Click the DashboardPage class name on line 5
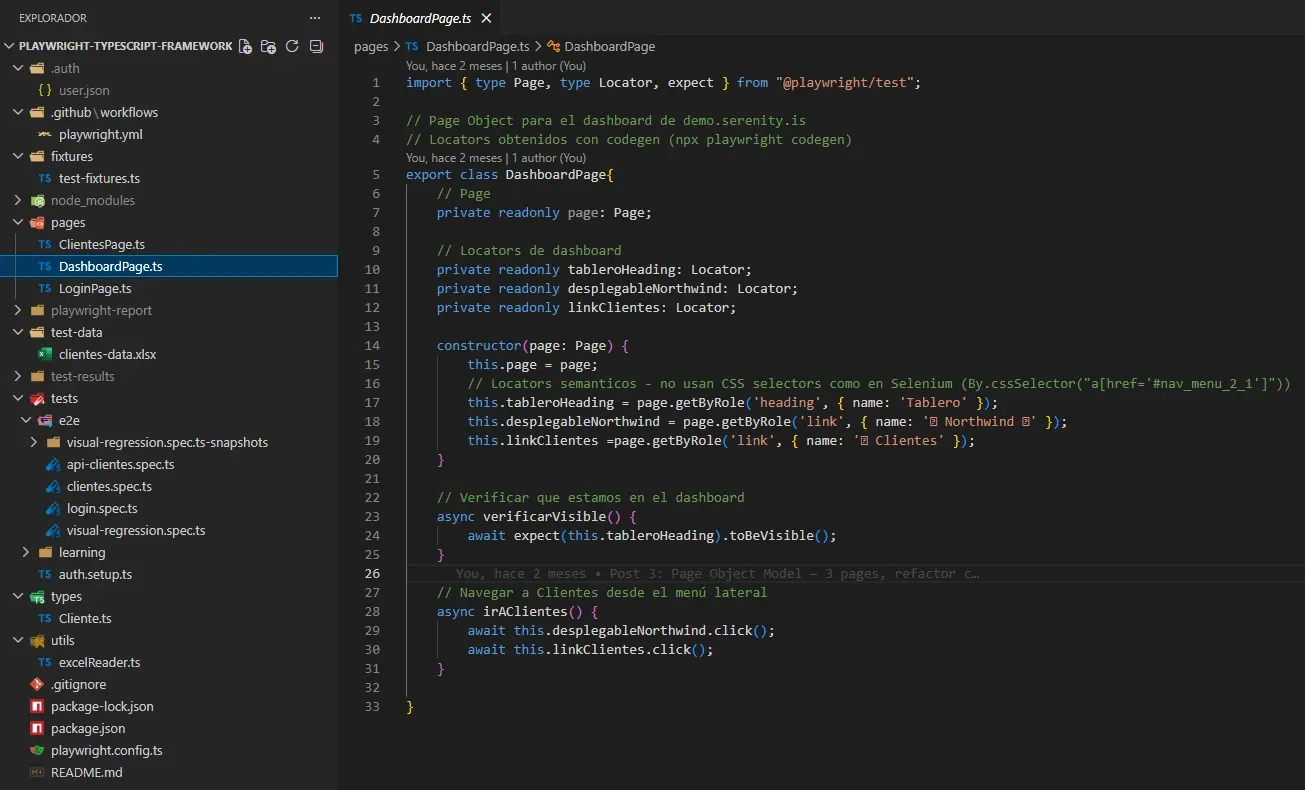The image size is (1305, 790). pos(556,174)
